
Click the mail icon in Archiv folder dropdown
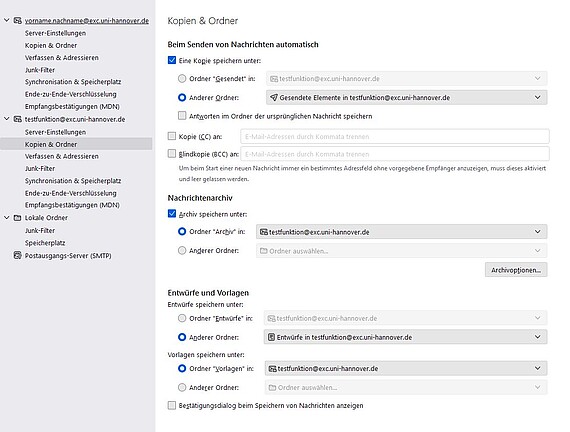(x=264, y=232)
